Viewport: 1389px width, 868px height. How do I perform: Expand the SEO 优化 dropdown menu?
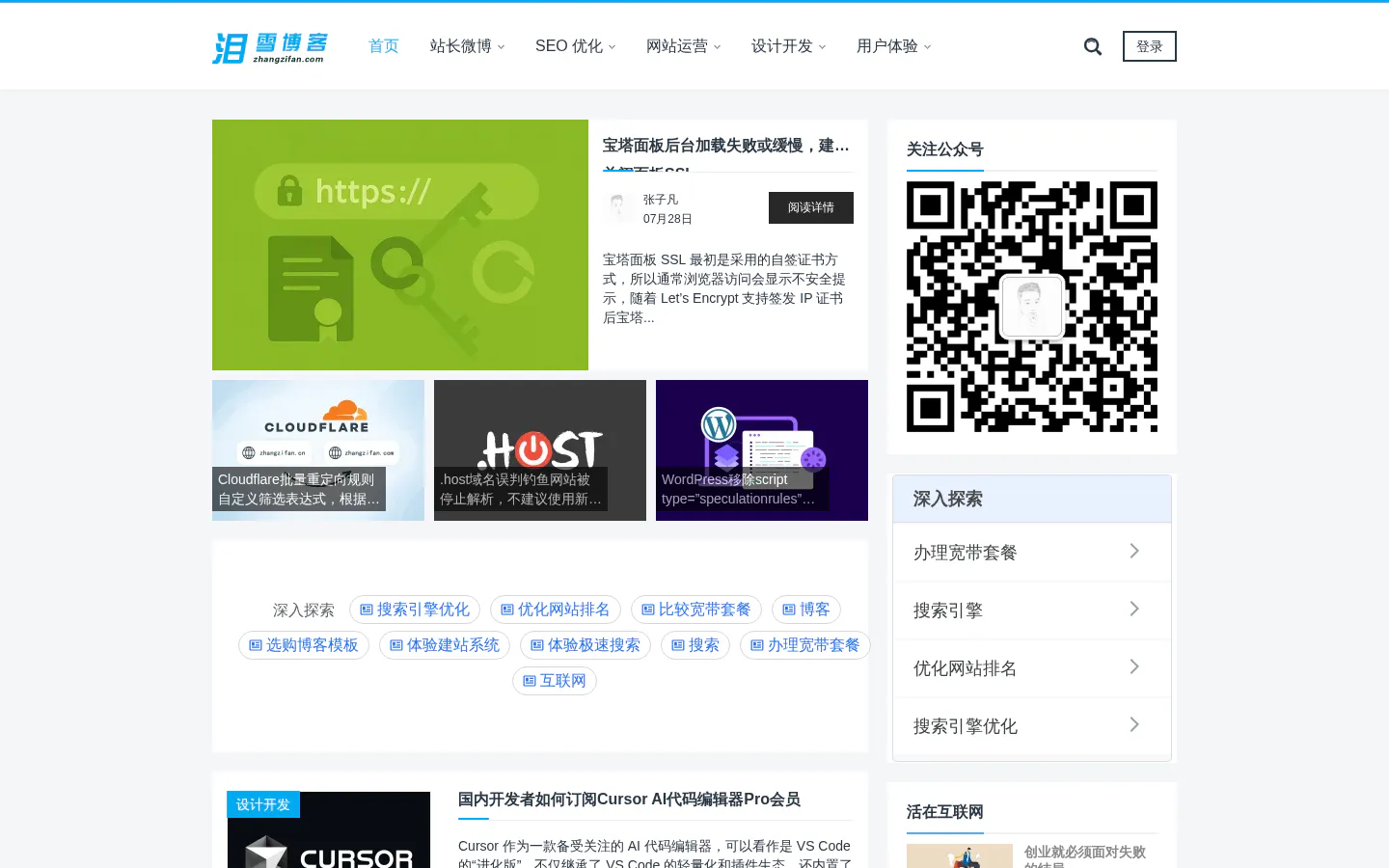576,46
